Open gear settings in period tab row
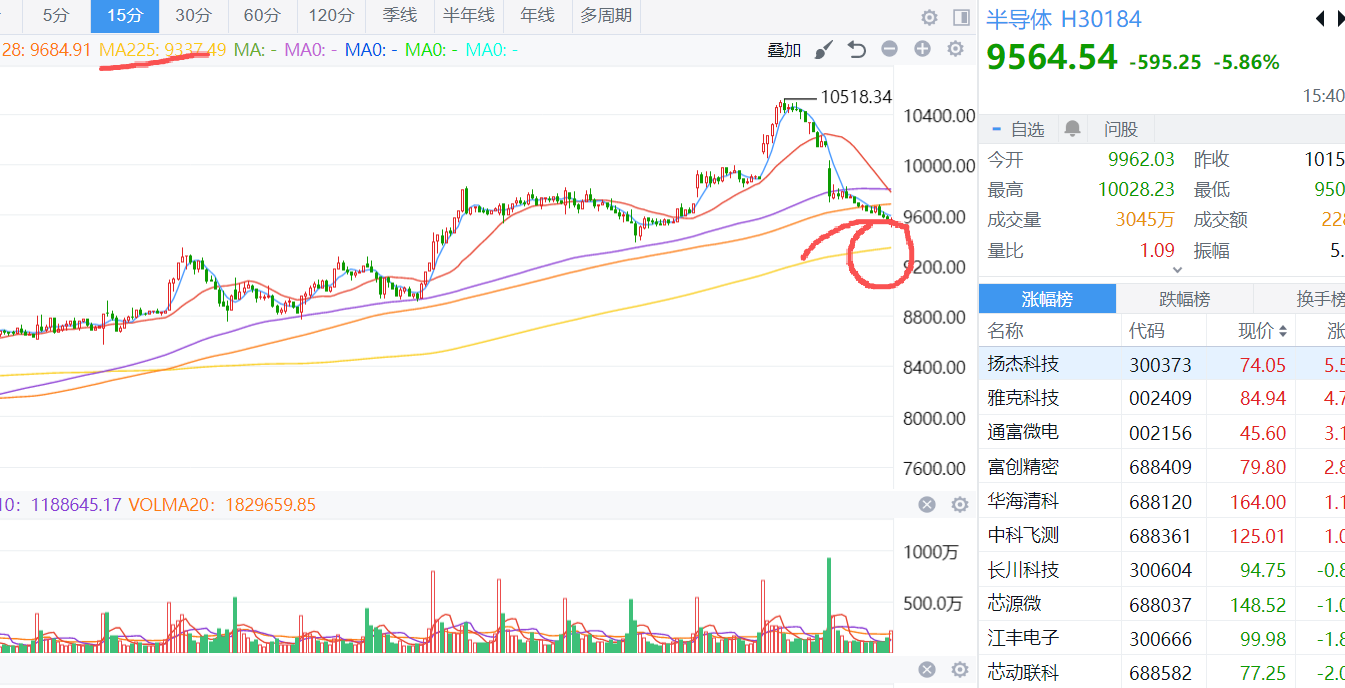Image resolution: width=1345 pixels, height=688 pixels. (929, 17)
